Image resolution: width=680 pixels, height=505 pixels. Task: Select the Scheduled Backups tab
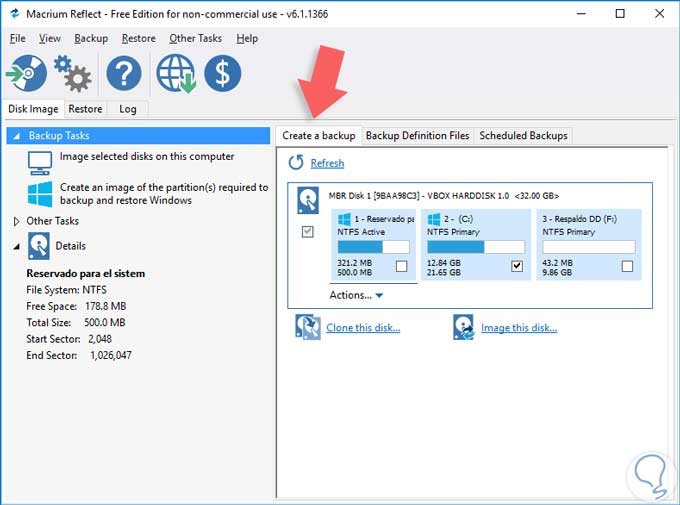[523, 136]
